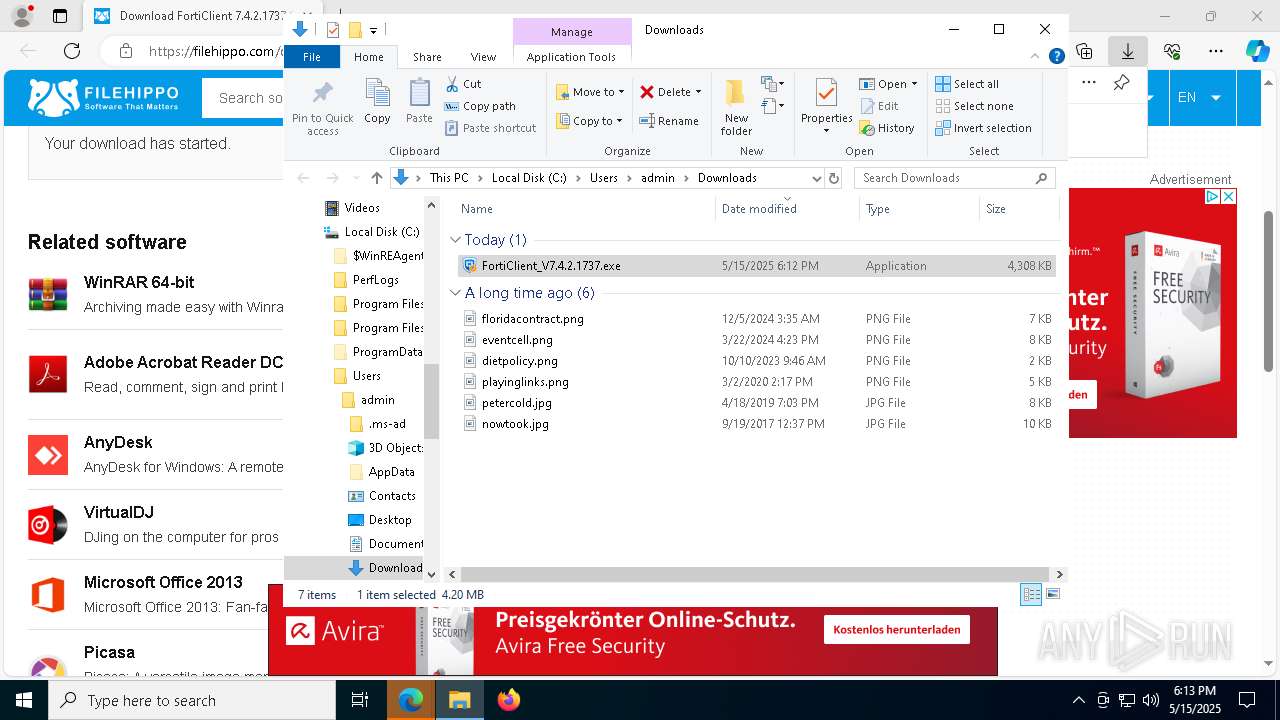Open the File menu tab
This screenshot has width=1280, height=720.
(312, 57)
